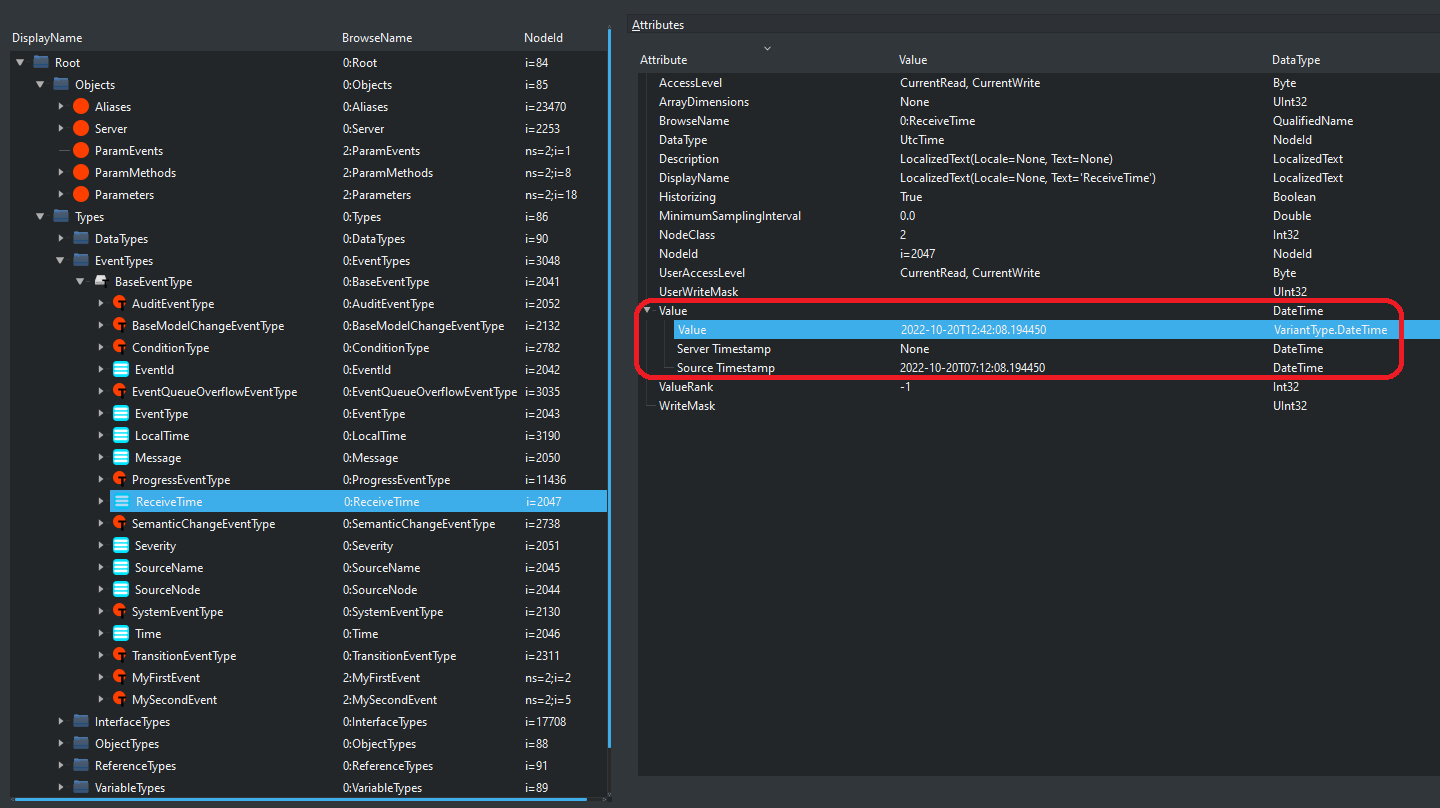This screenshot has height=808, width=1440.
Task: Click the SourceName variable icon
Action: (x=121, y=568)
